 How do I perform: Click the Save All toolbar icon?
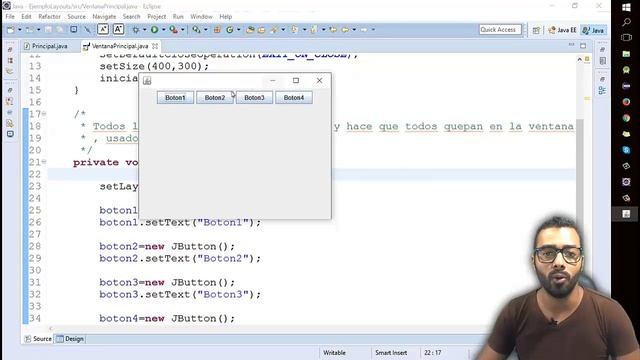click(60, 29)
